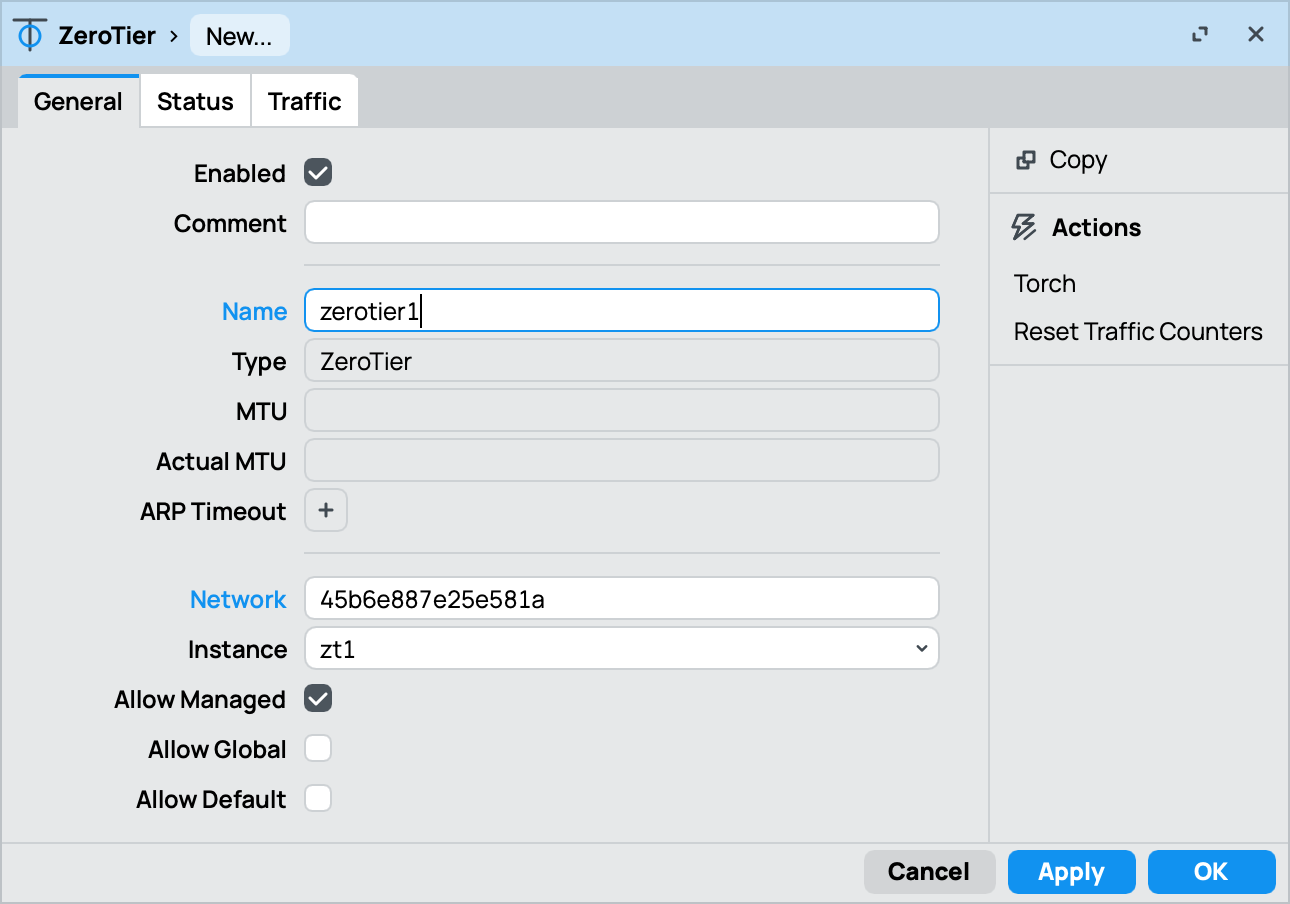Open the Traffic tab

pos(305,101)
